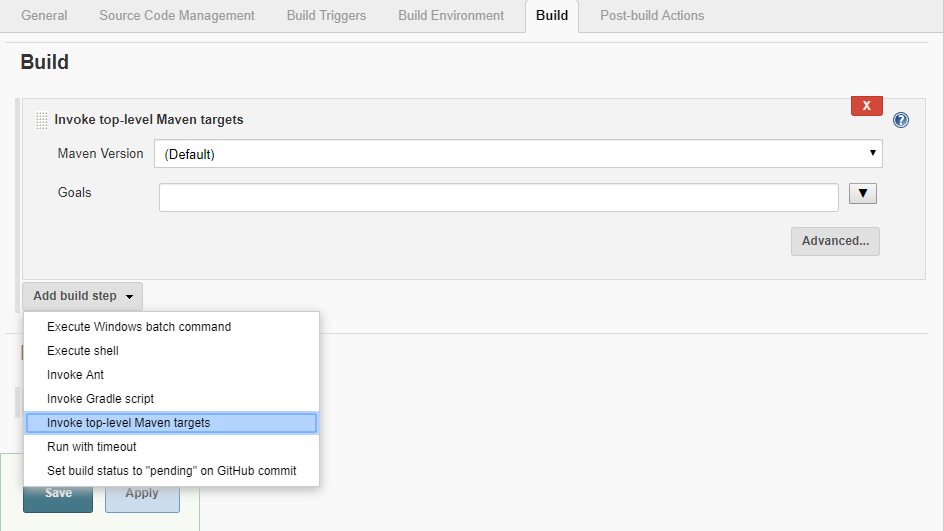Add an Invoke Gradle script step
The height and width of the screenshot is (531, 944).
100,399
